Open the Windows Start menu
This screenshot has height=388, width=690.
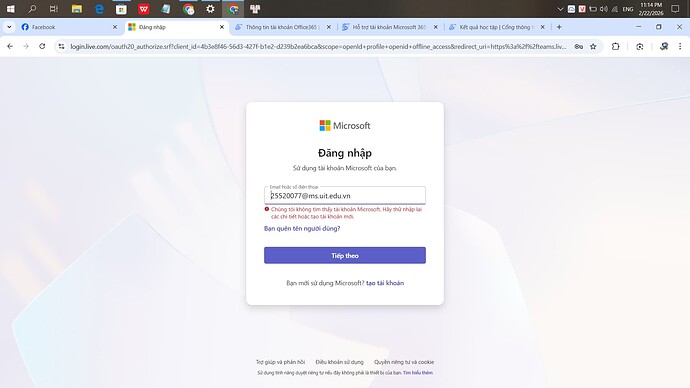tap(10, 9)
